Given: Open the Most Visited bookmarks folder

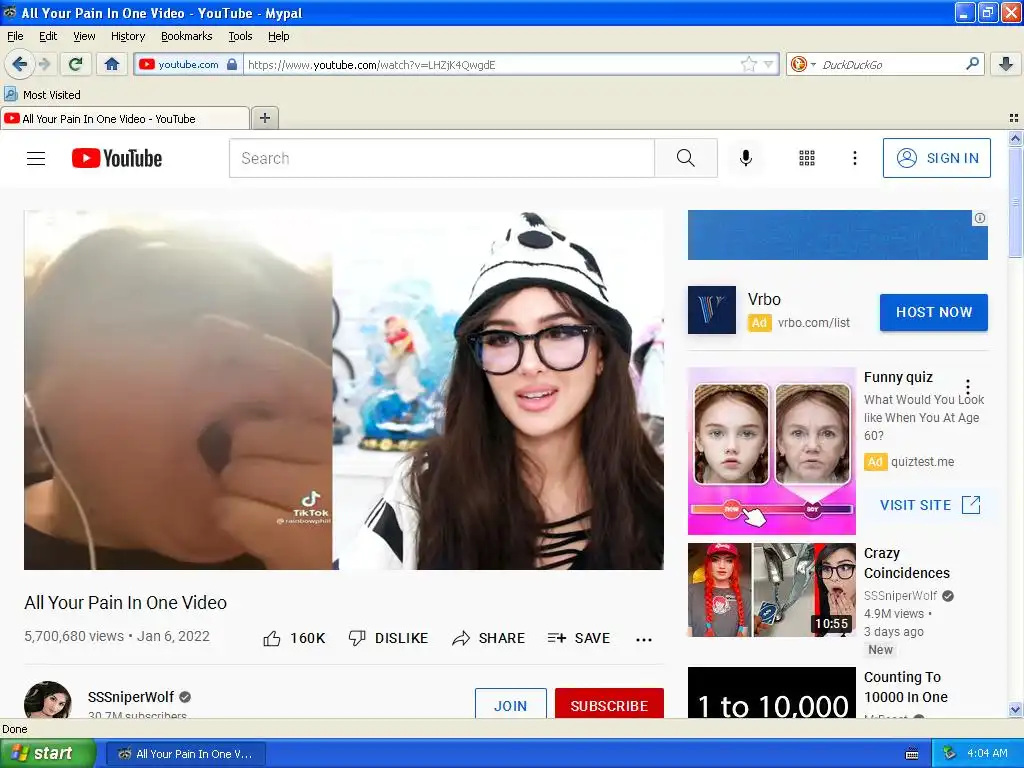Looking at the screenshot, I should [x=42, y=95].
